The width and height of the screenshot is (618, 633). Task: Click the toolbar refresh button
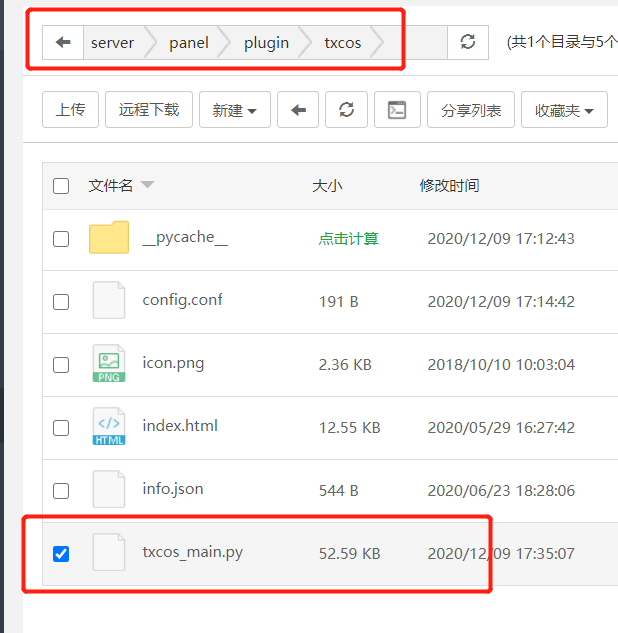click(346, 110)
